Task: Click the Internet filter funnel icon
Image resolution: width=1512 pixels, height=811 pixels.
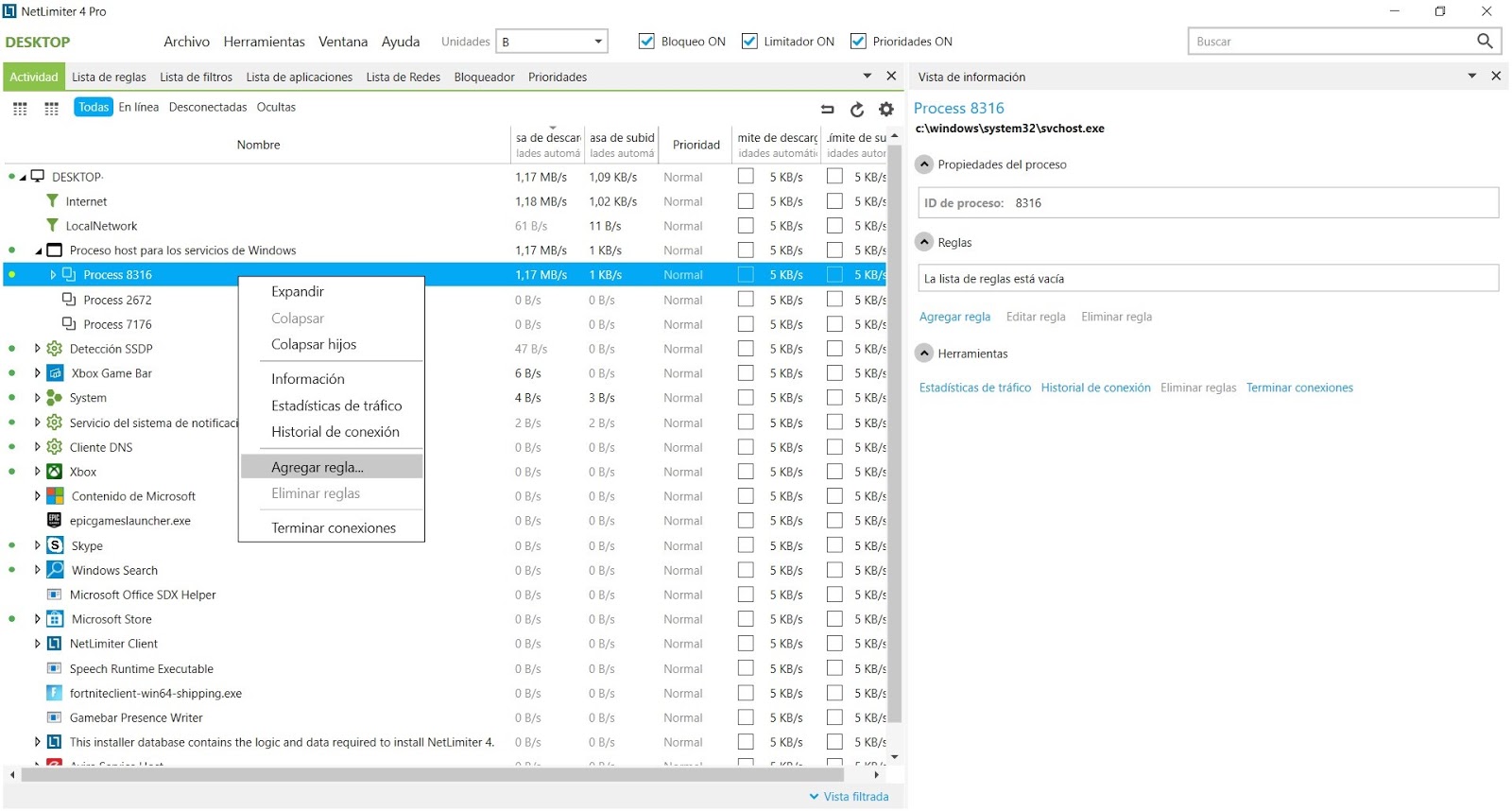Action: (x=53, y=201)
